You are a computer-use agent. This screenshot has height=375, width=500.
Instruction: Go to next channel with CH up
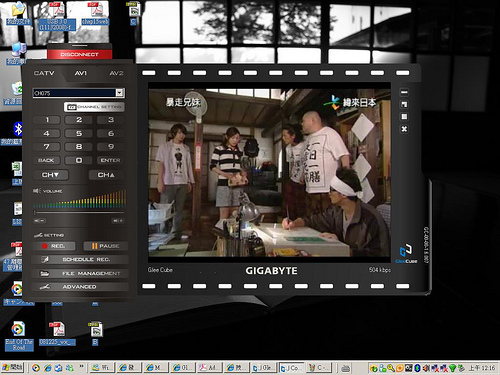coord(106,175)
